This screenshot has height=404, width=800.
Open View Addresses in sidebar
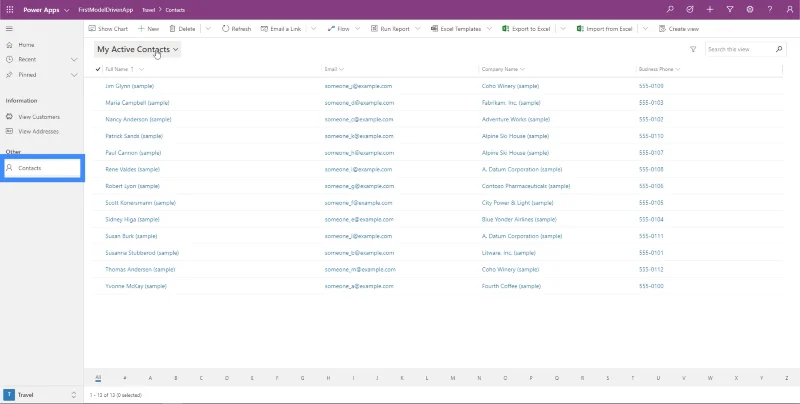[39, 132]
